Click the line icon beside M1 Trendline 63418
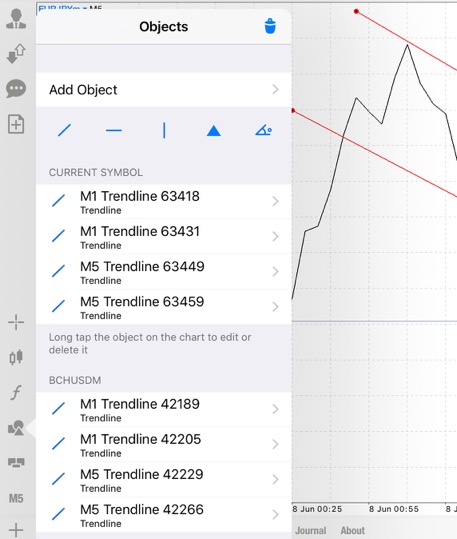Viewport: 457px width, 539px height. coord(58,201)
